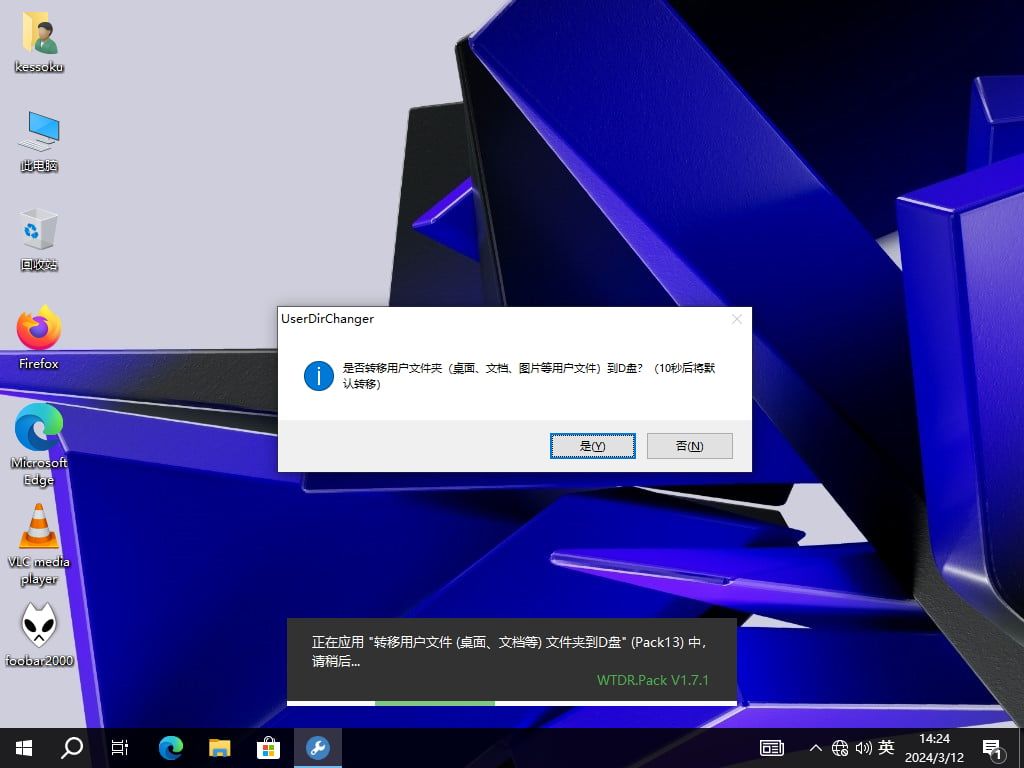Open the notification center
The image size is (1024, 768).
(x=993, y=748)
